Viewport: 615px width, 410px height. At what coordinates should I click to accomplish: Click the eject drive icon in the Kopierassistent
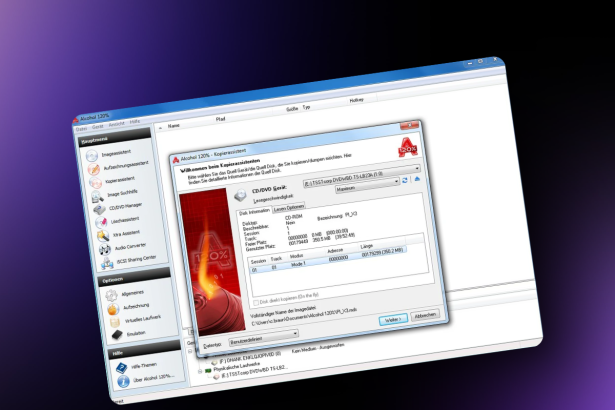point(417,179)
